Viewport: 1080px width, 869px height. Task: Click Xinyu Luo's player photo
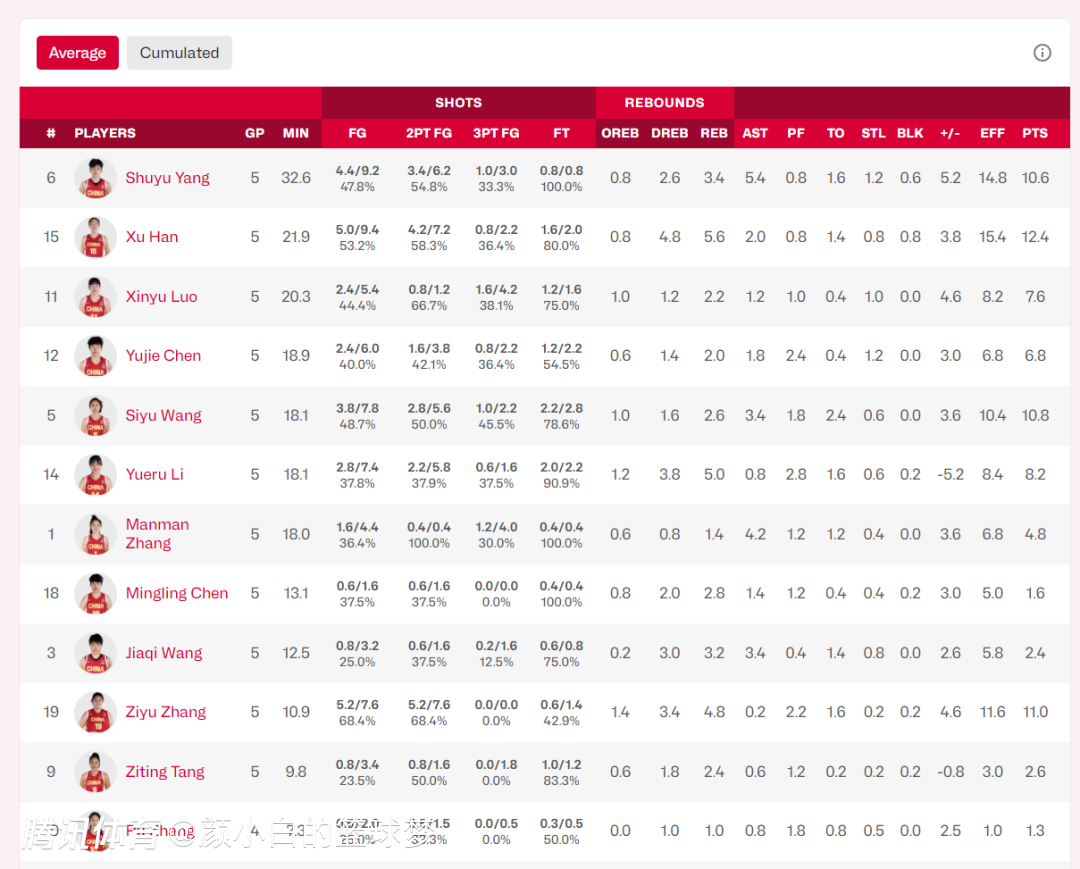[95, 297]
